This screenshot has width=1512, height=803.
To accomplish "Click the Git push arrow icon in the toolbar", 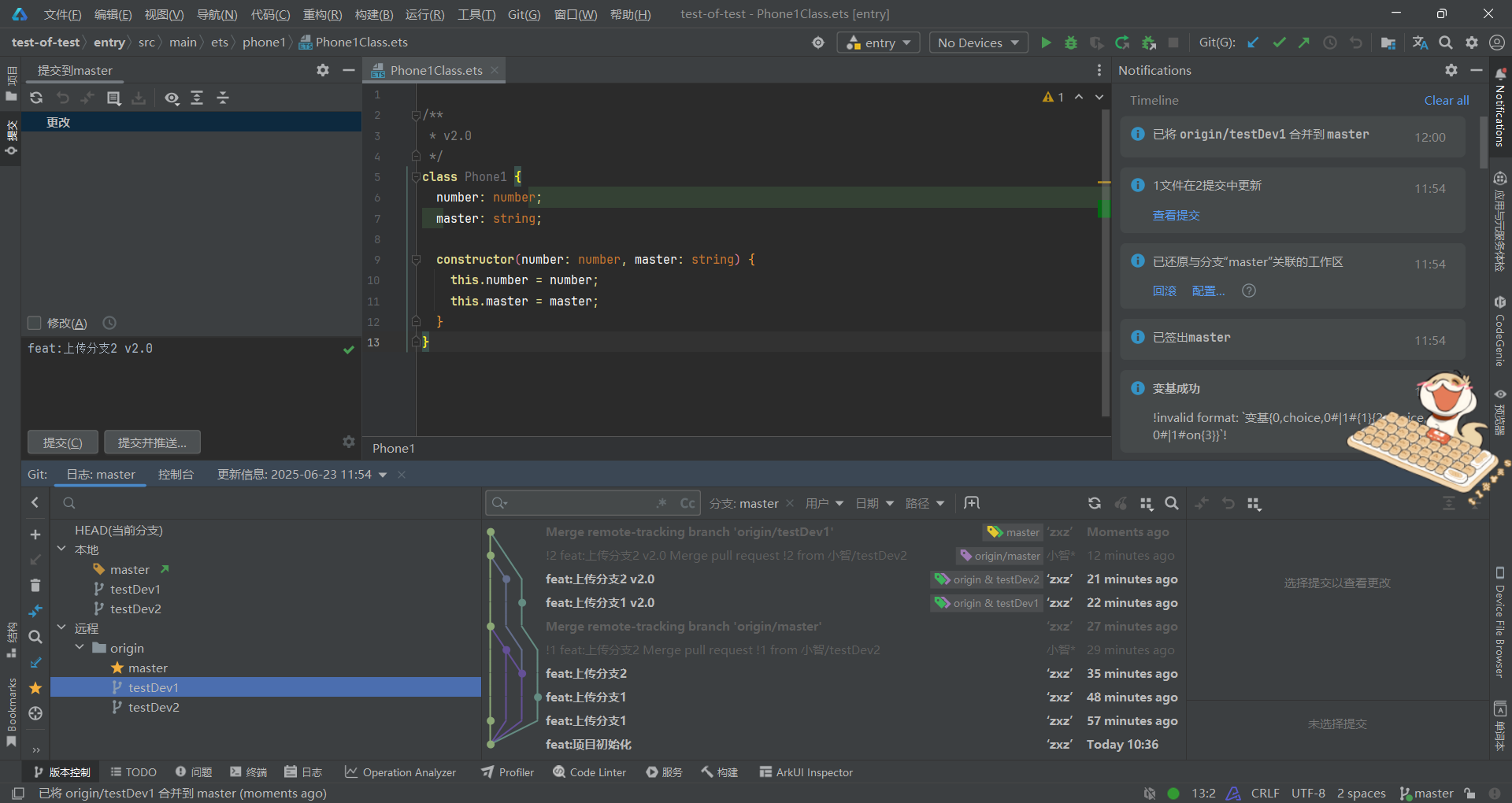I will click(x=1304, y=43).
